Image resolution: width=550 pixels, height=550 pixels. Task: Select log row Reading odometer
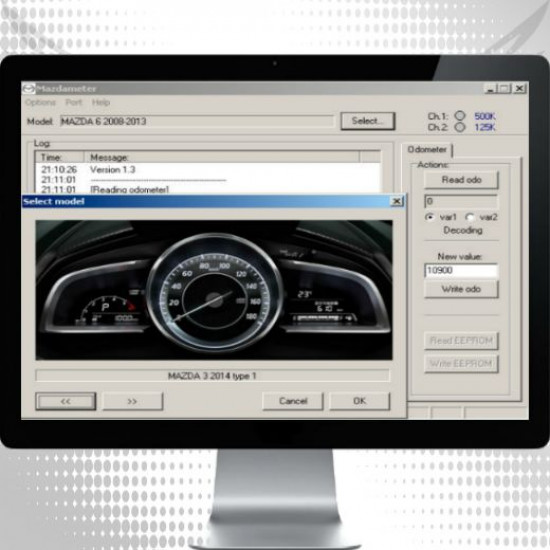208,189
